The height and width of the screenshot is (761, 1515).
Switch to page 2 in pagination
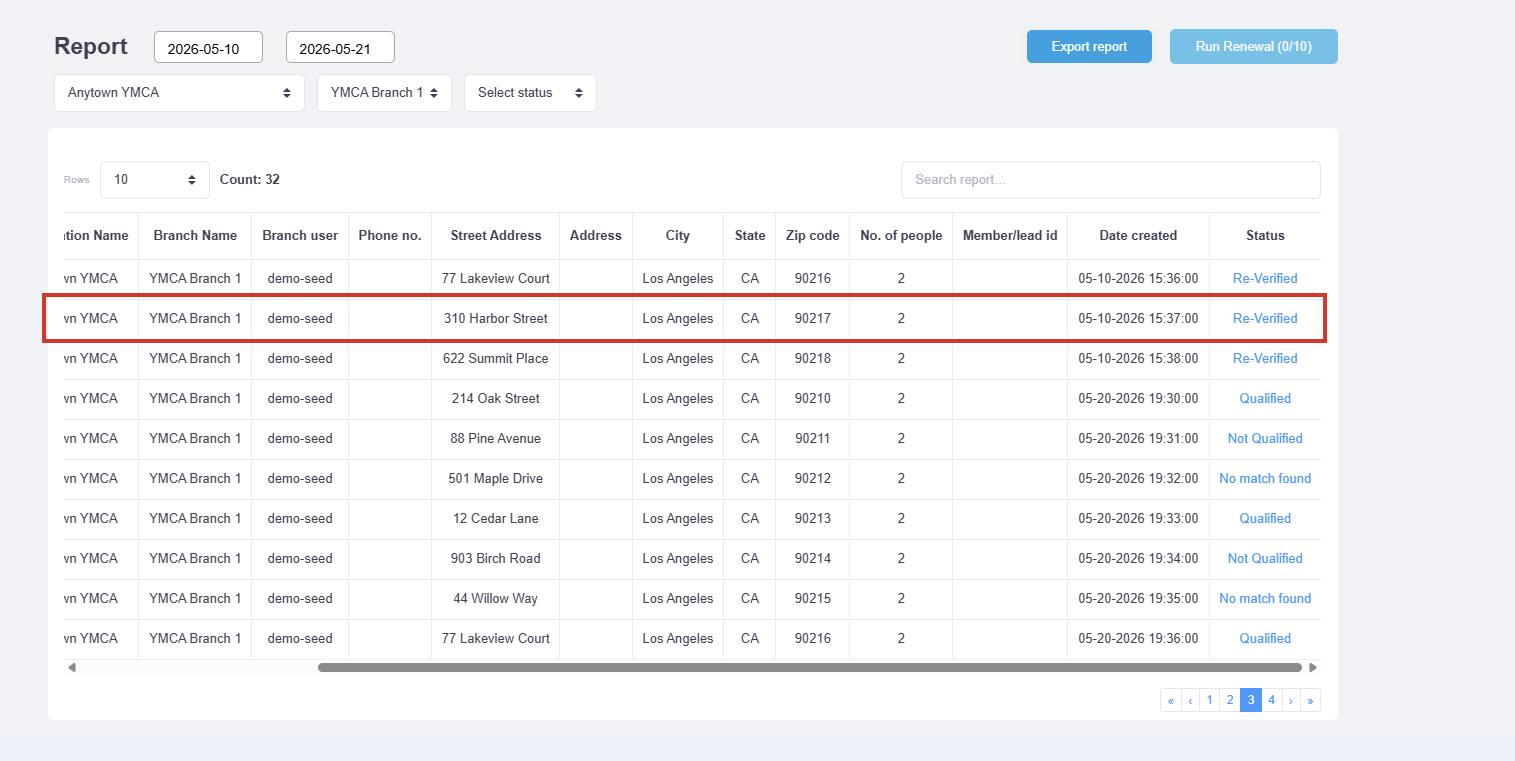point(1230,700)
